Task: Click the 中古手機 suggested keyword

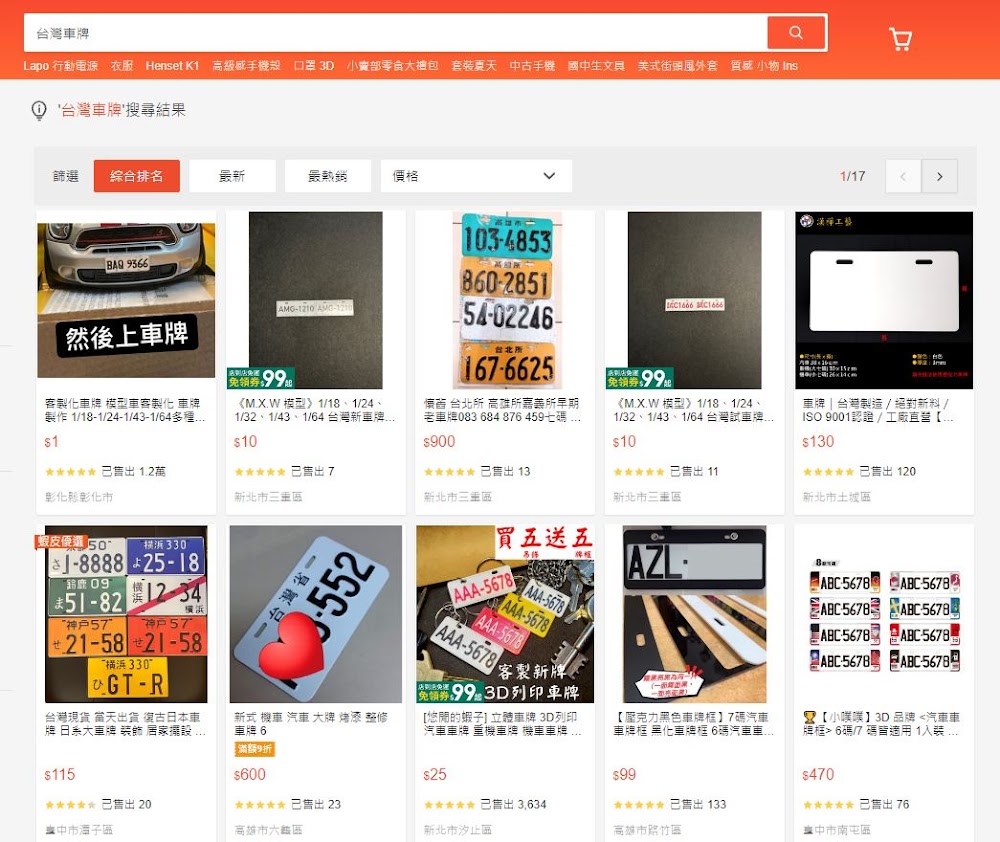Action: point(532,66)
